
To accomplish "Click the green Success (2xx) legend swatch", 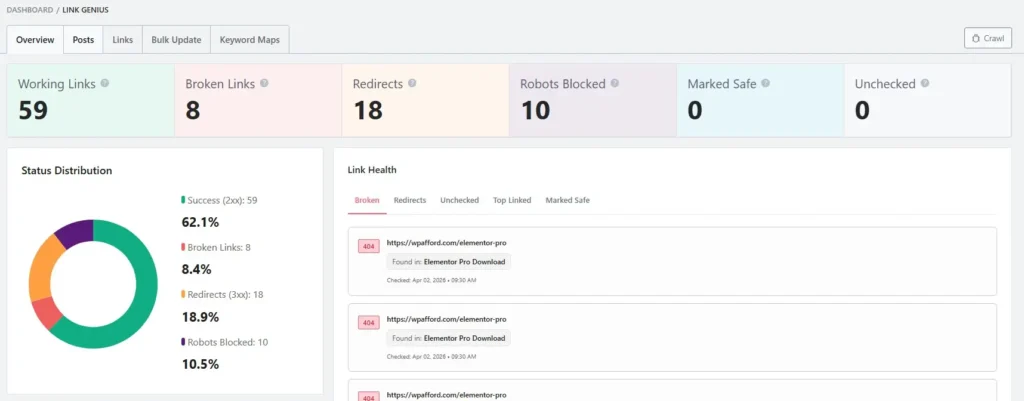I will click(183, 200).
